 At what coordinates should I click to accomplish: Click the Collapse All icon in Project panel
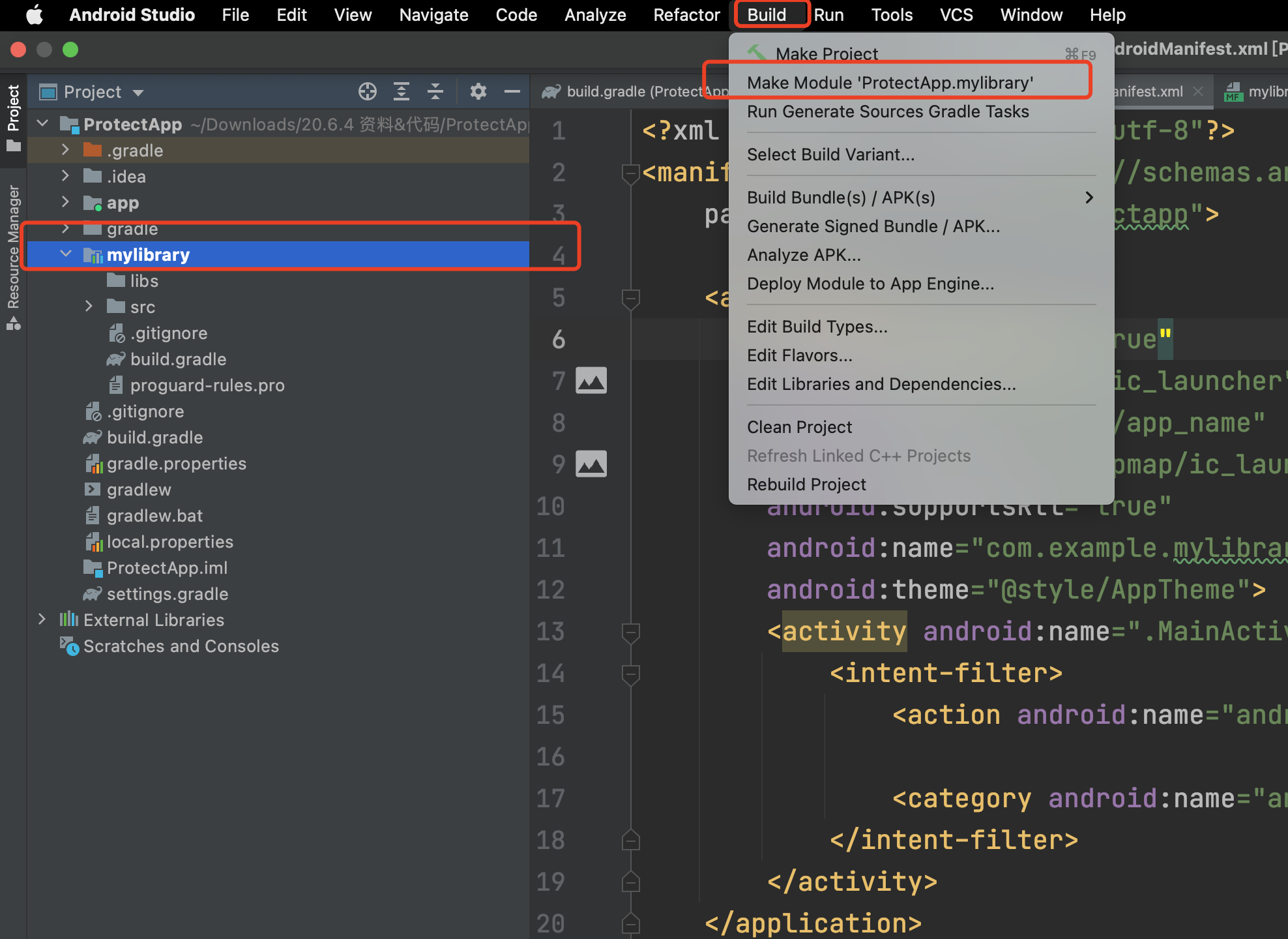(x=435, y=92)
